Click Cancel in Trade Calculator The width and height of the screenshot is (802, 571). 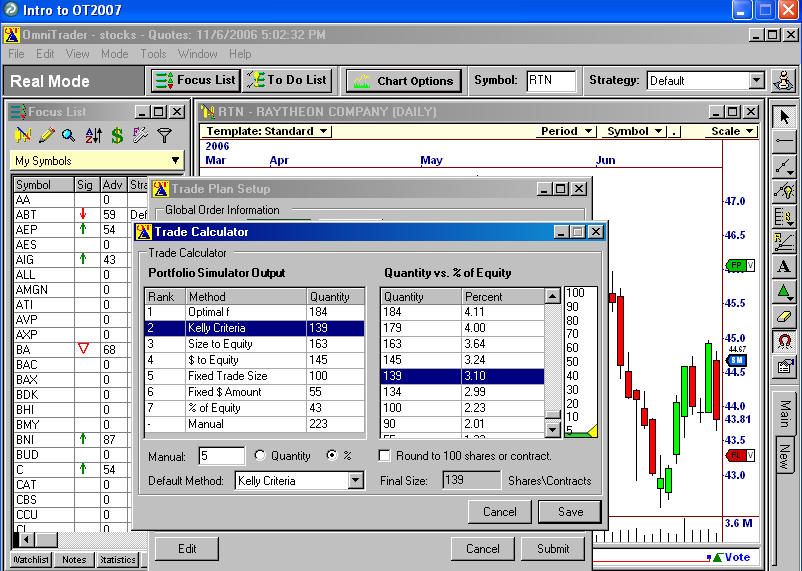point(499,512)
